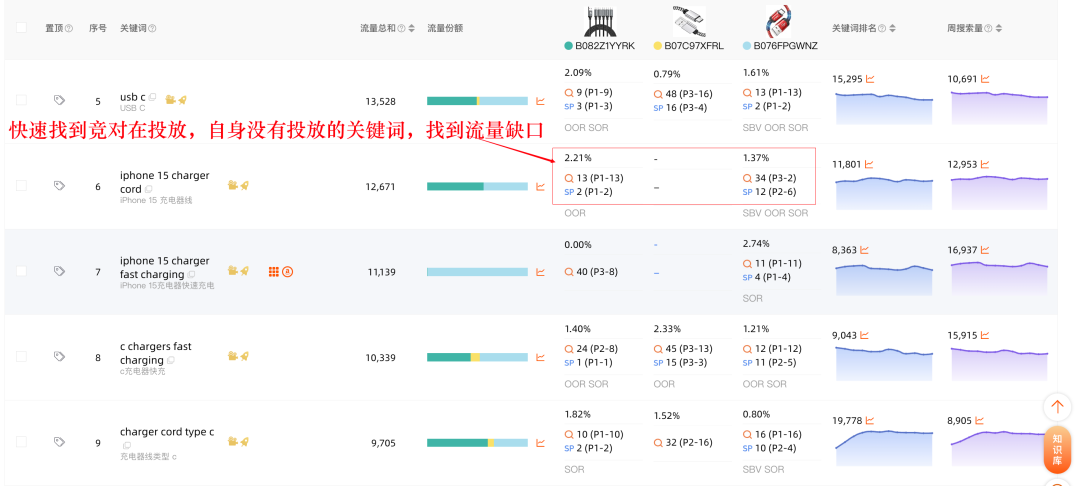The image size is (1080, 486).
Task: Click usb c traffic share bar
Action: 477,101
